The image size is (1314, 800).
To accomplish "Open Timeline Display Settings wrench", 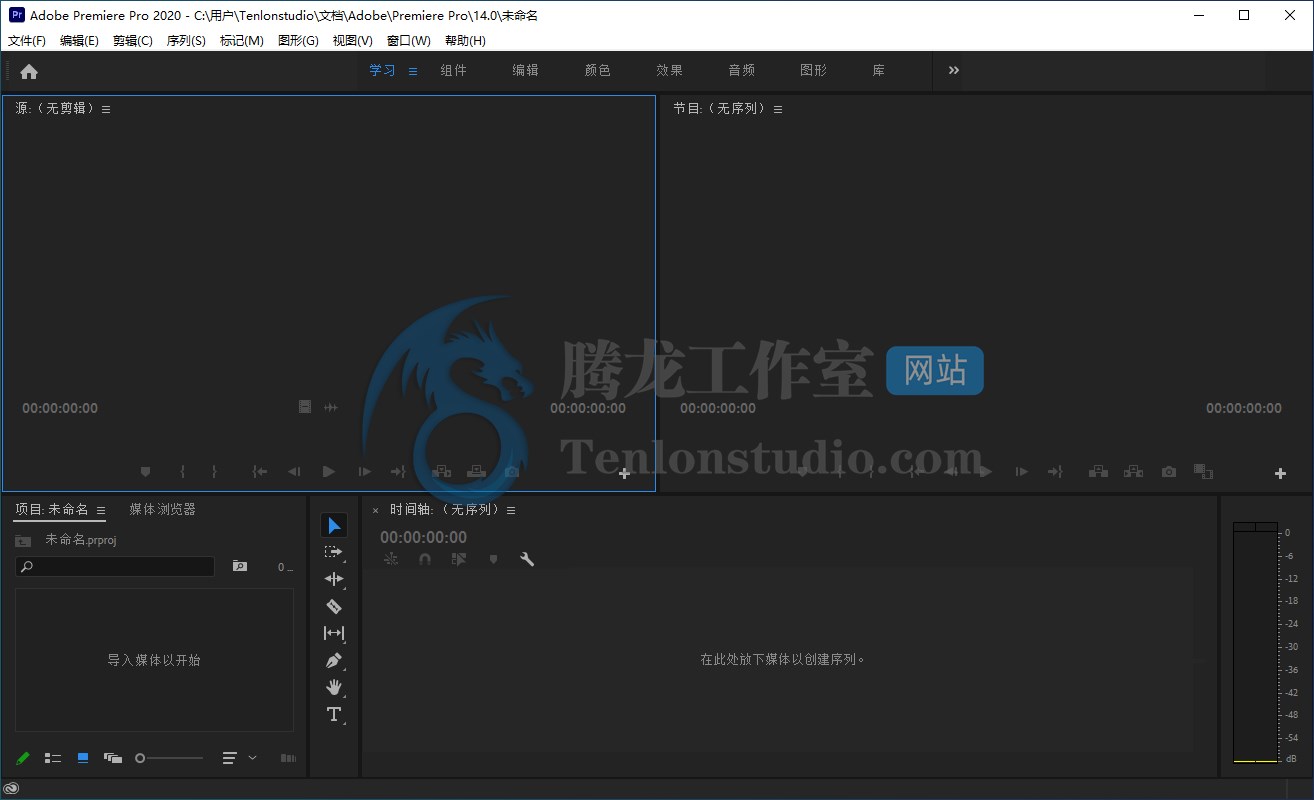I will [527, 559].
